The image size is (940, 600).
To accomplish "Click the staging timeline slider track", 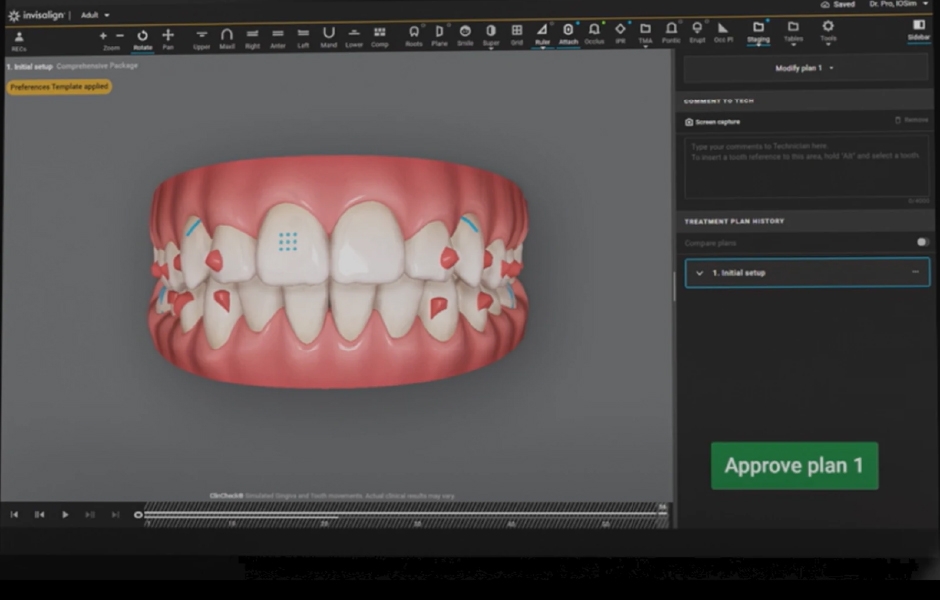I will point(400,514).
